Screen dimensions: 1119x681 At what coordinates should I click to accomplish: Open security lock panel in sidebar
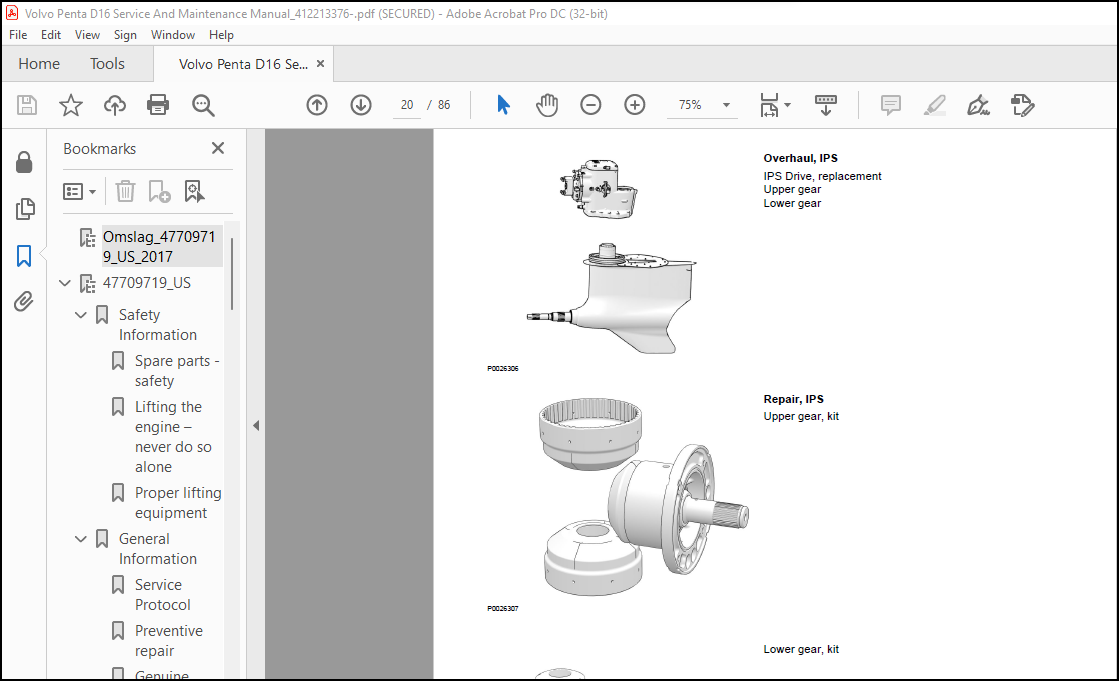[24, 162]
